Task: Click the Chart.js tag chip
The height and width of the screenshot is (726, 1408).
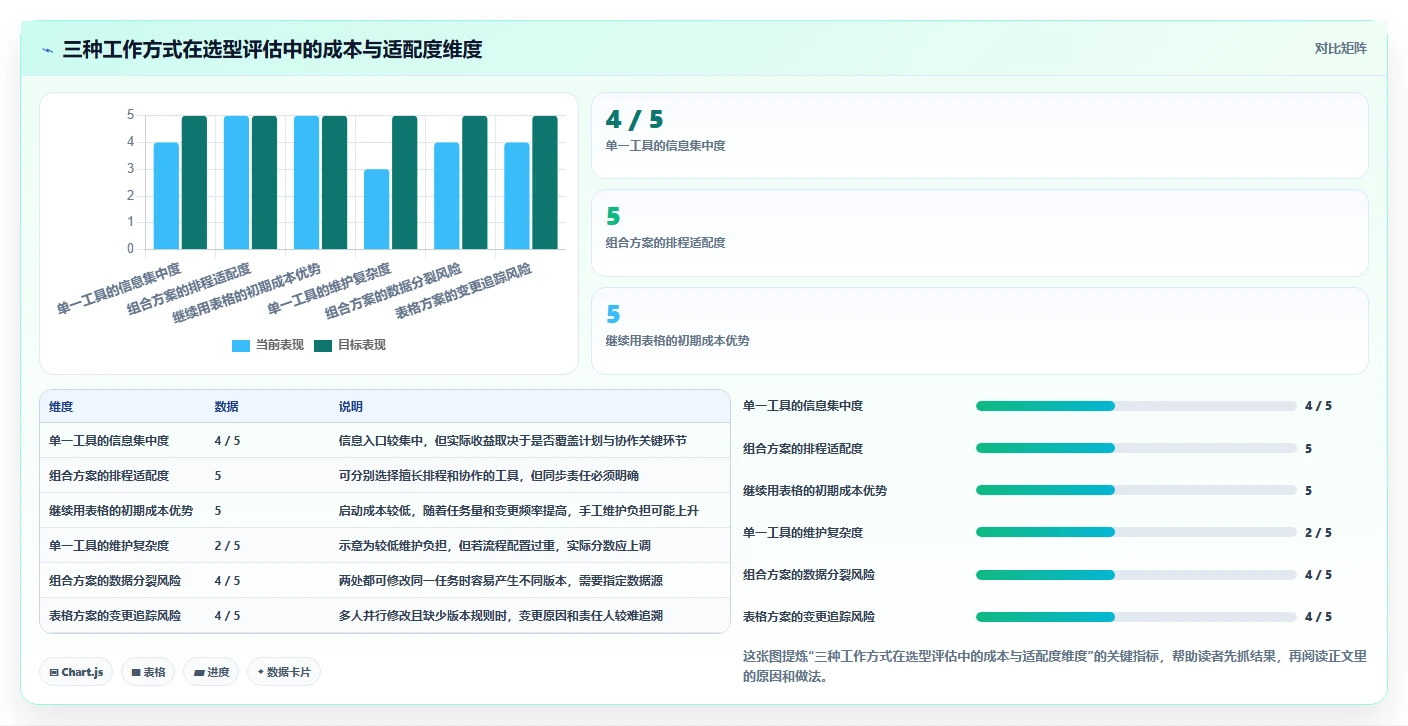Action: 77,672
